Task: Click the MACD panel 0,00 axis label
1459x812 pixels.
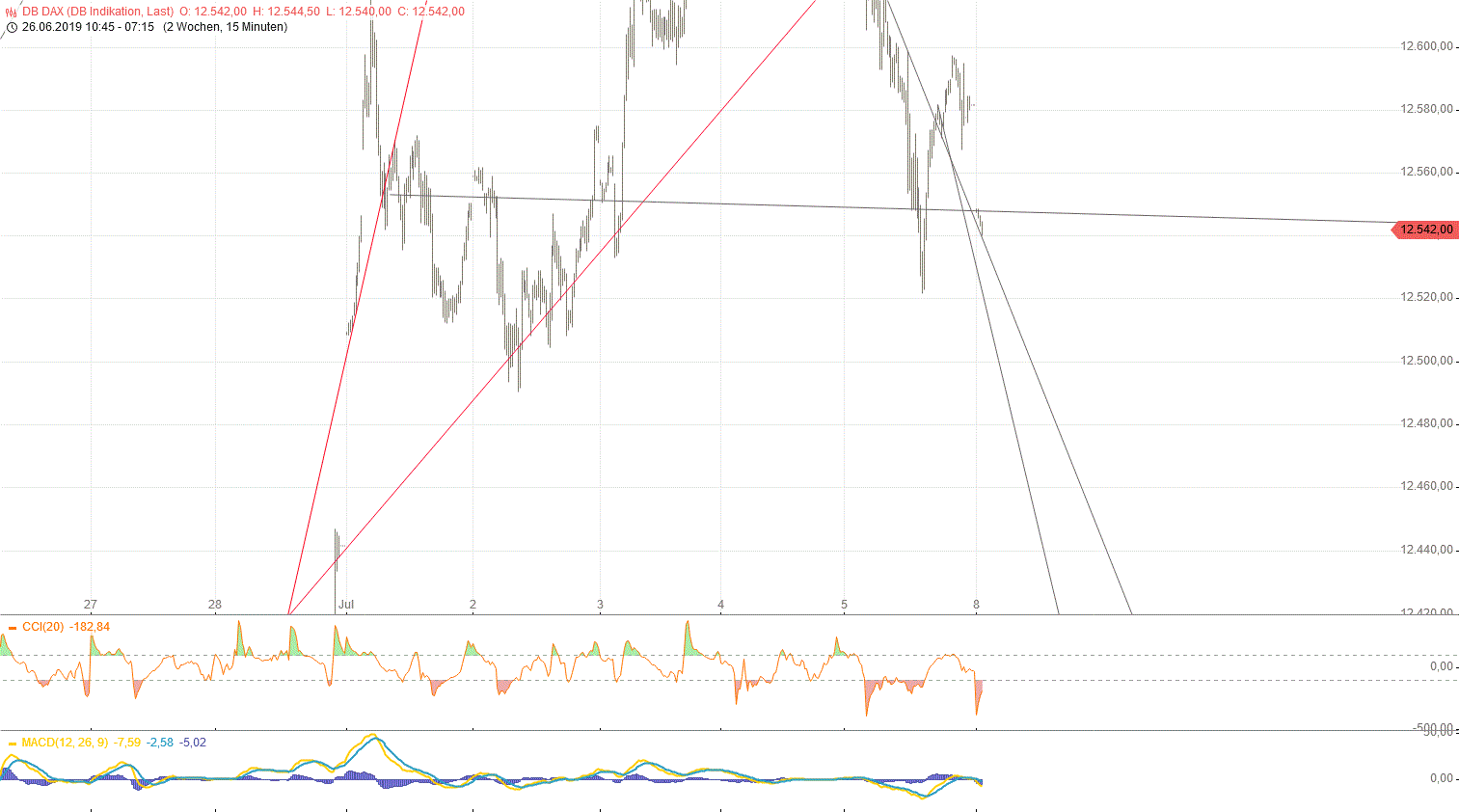Action: coord(1441,778)
